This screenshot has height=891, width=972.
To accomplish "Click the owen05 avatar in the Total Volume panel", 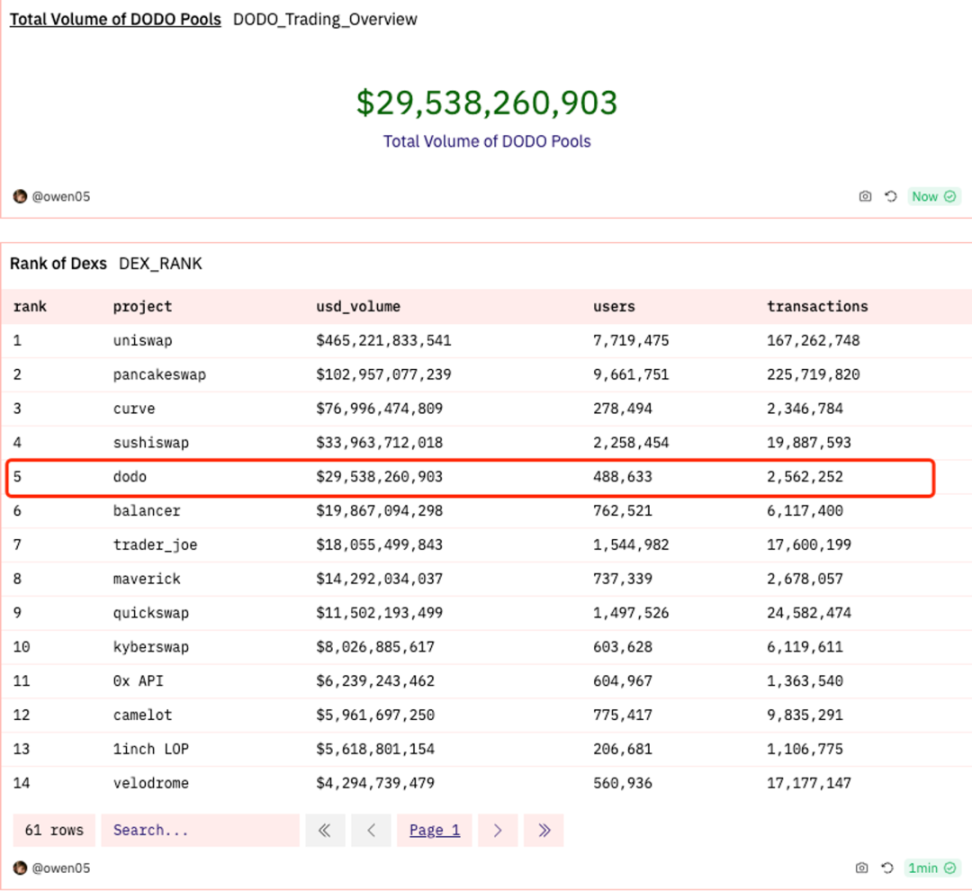I will 20,197.
